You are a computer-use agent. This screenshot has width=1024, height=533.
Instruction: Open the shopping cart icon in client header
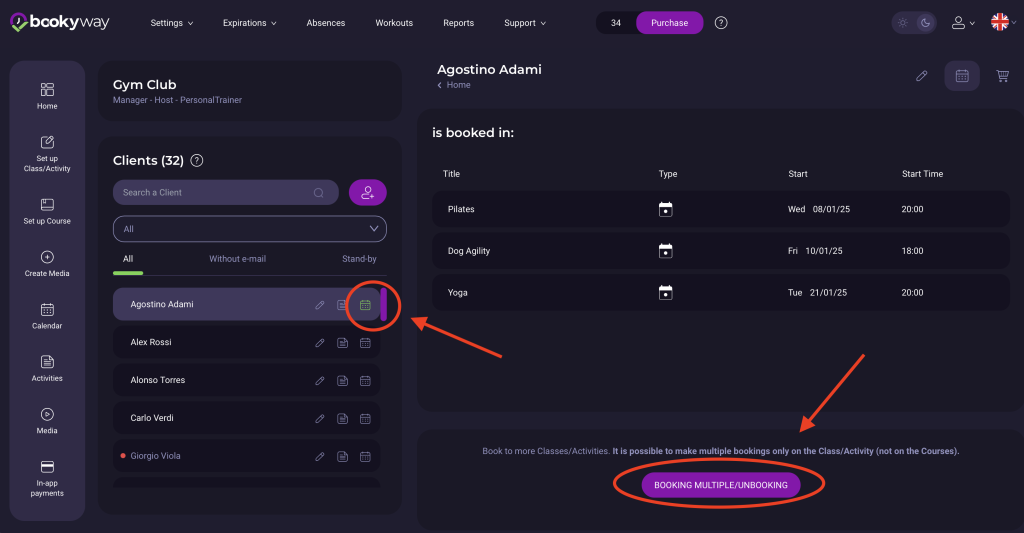pyautogui.click(x=1002, y=76)
